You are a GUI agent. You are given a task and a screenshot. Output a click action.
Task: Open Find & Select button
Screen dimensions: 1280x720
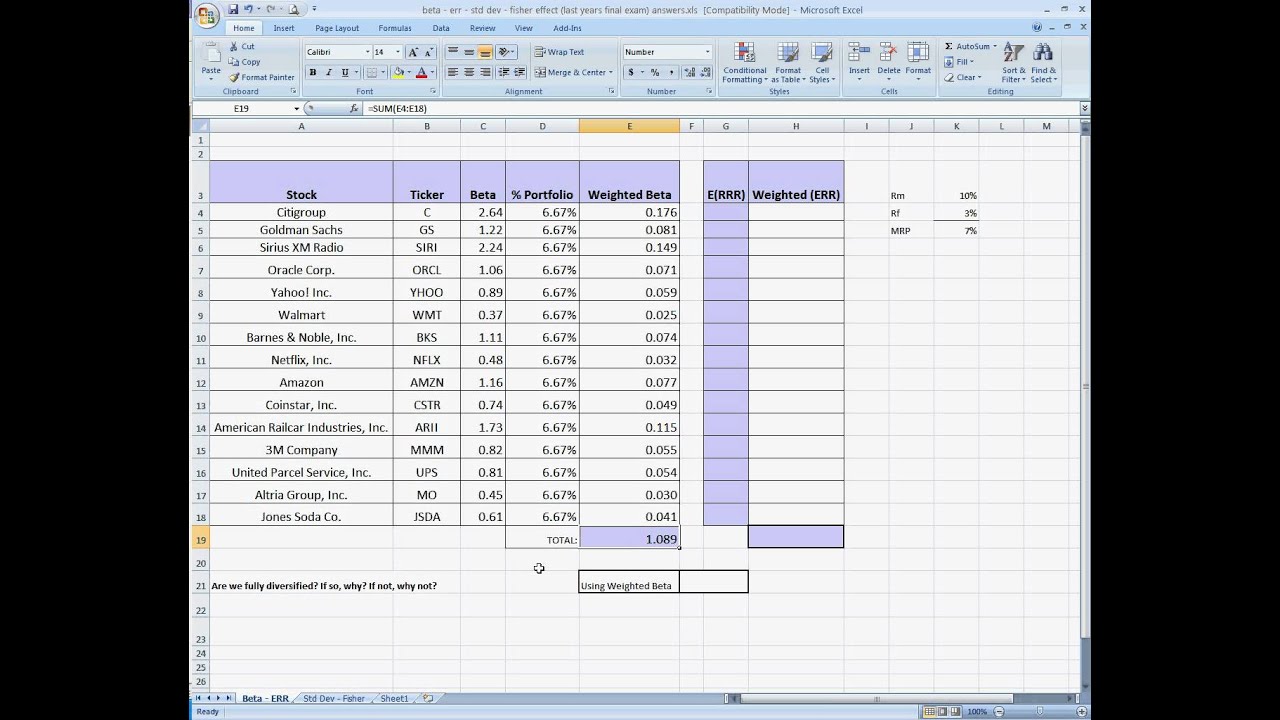(x=1043, y=63)
